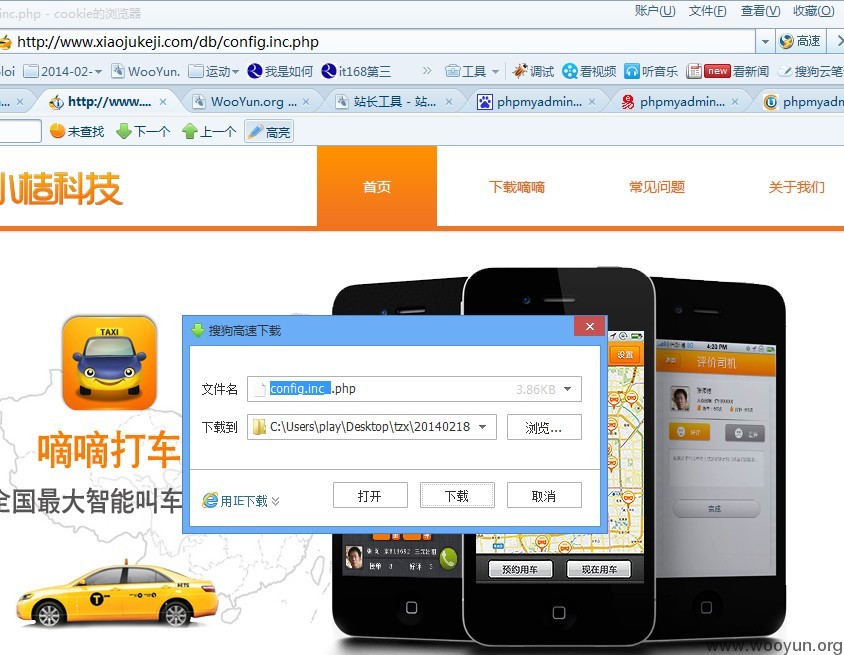Click the find-in-page search box

click(x=20, y=131)
